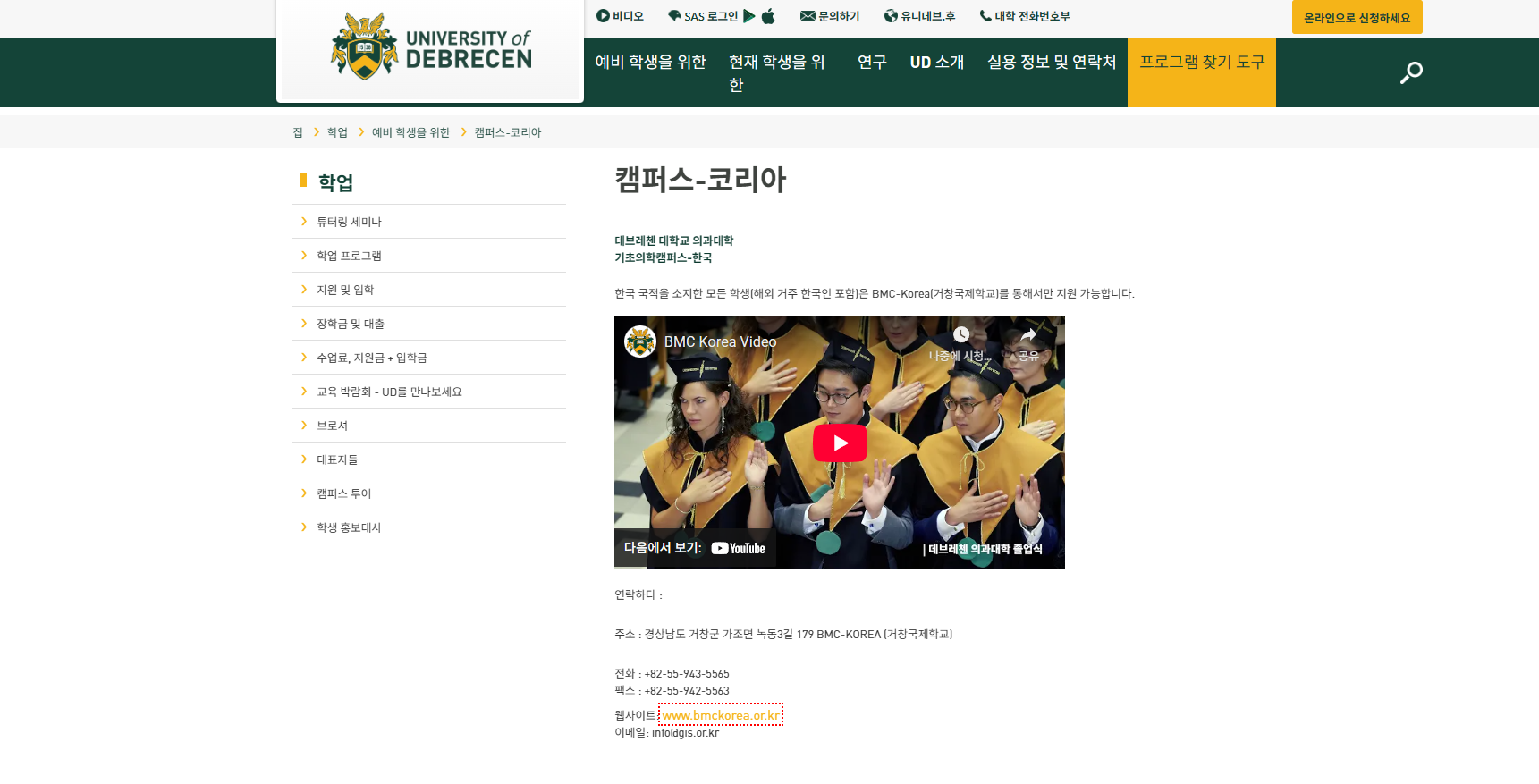
Task: Visit the www.bmckorea.or.kr website link
Action: pyautogui.click(x=721, y=715)
